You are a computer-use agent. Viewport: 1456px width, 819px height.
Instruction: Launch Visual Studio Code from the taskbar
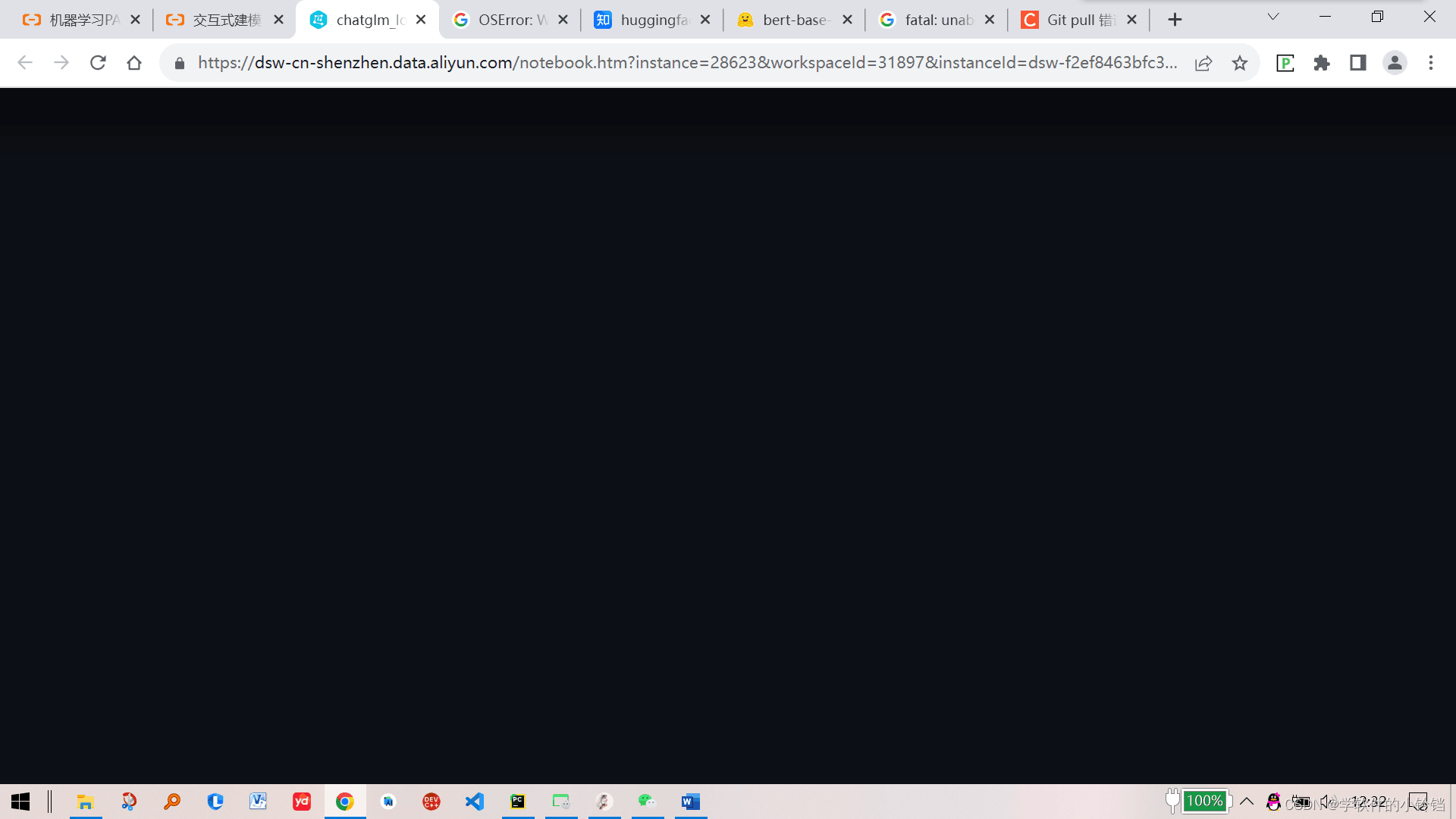(x=474, y=802)
